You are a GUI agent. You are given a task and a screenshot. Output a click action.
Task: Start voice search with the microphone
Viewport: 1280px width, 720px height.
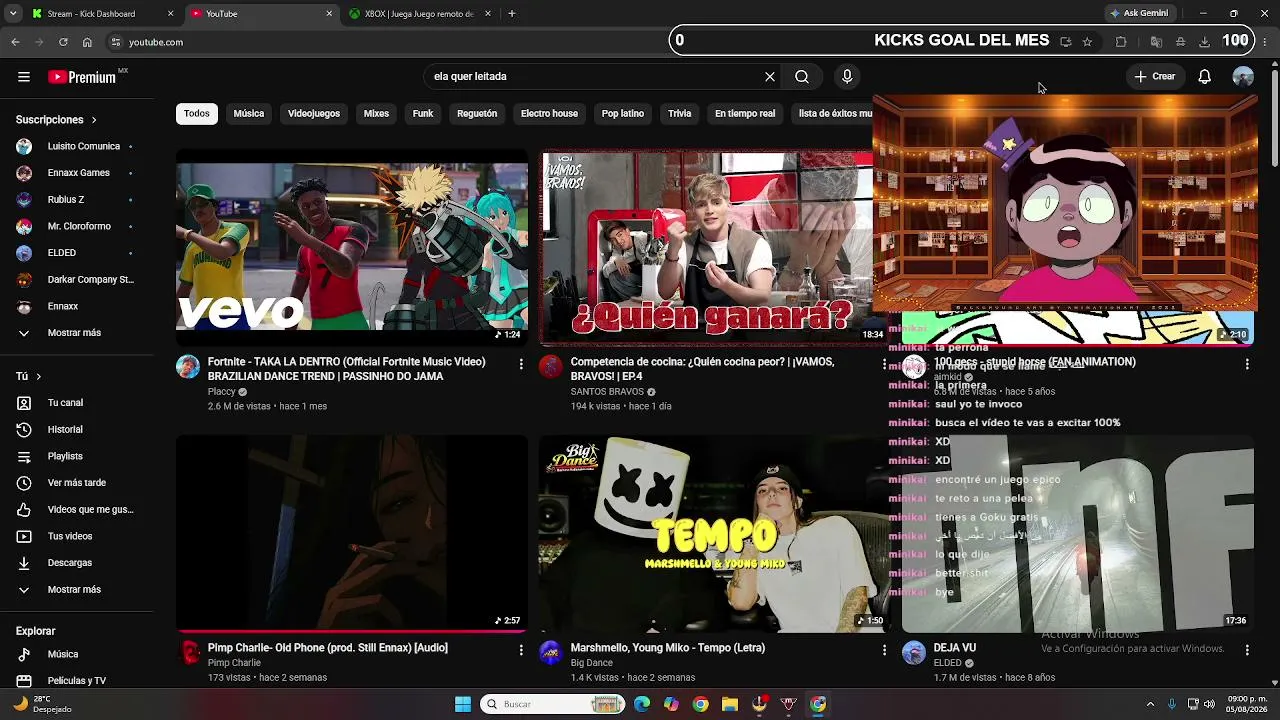(x=847, y=77)
